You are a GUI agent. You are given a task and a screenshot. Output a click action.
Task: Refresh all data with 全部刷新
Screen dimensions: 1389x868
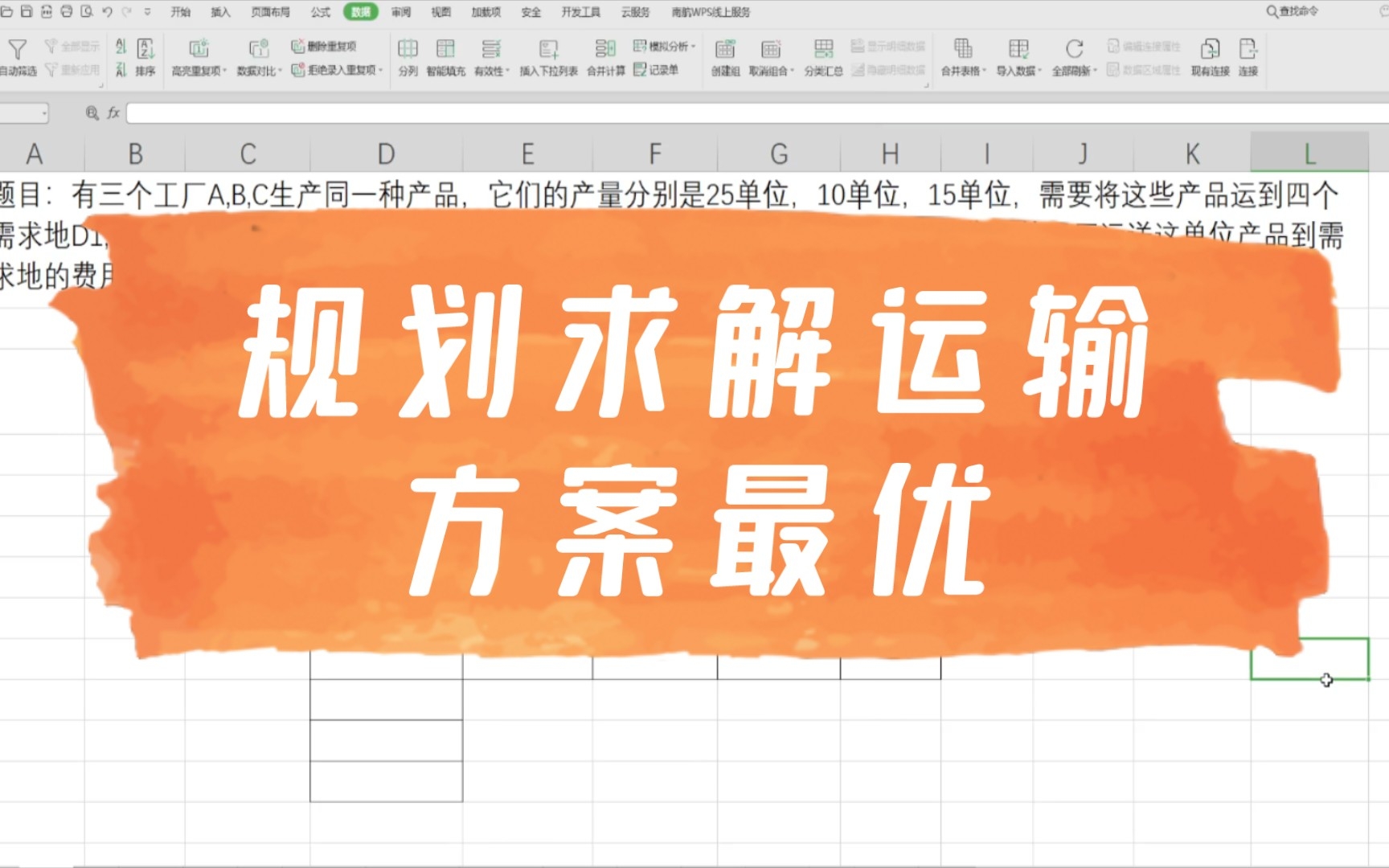point(1071,56)
